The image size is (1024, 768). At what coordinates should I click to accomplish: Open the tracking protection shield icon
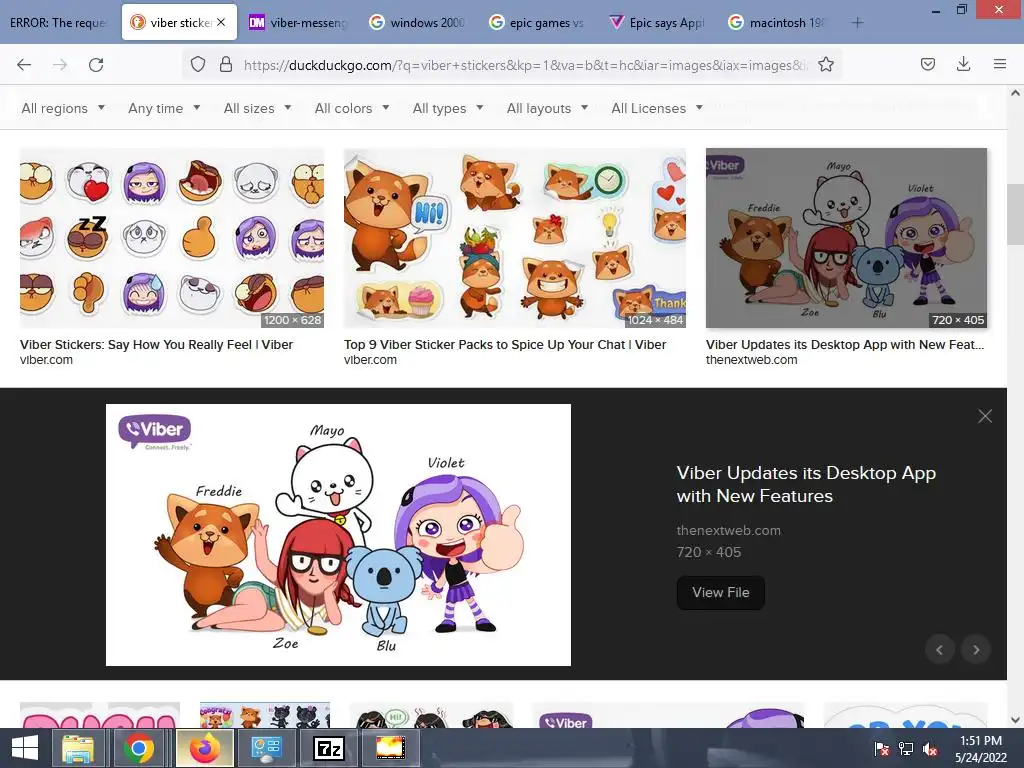198,65
